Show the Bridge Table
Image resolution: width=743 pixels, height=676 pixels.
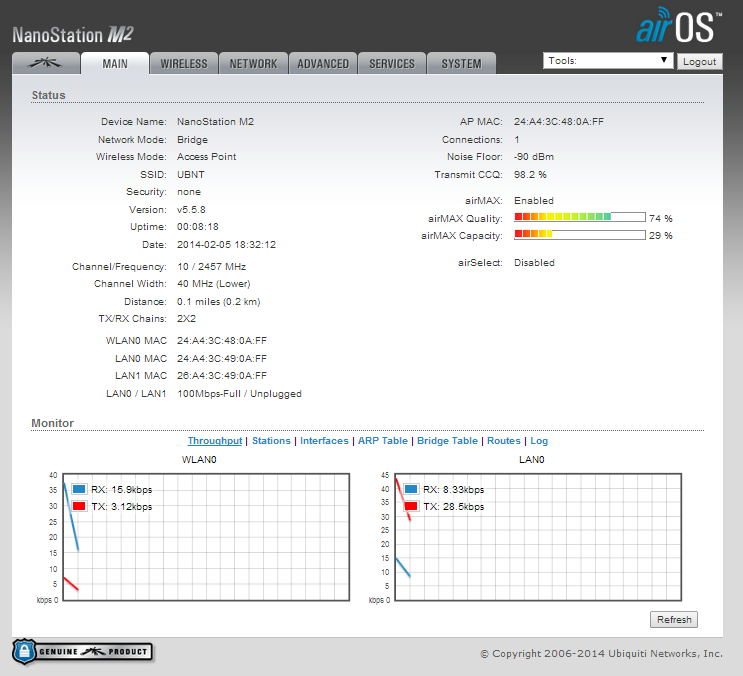[x=447, y=441]
